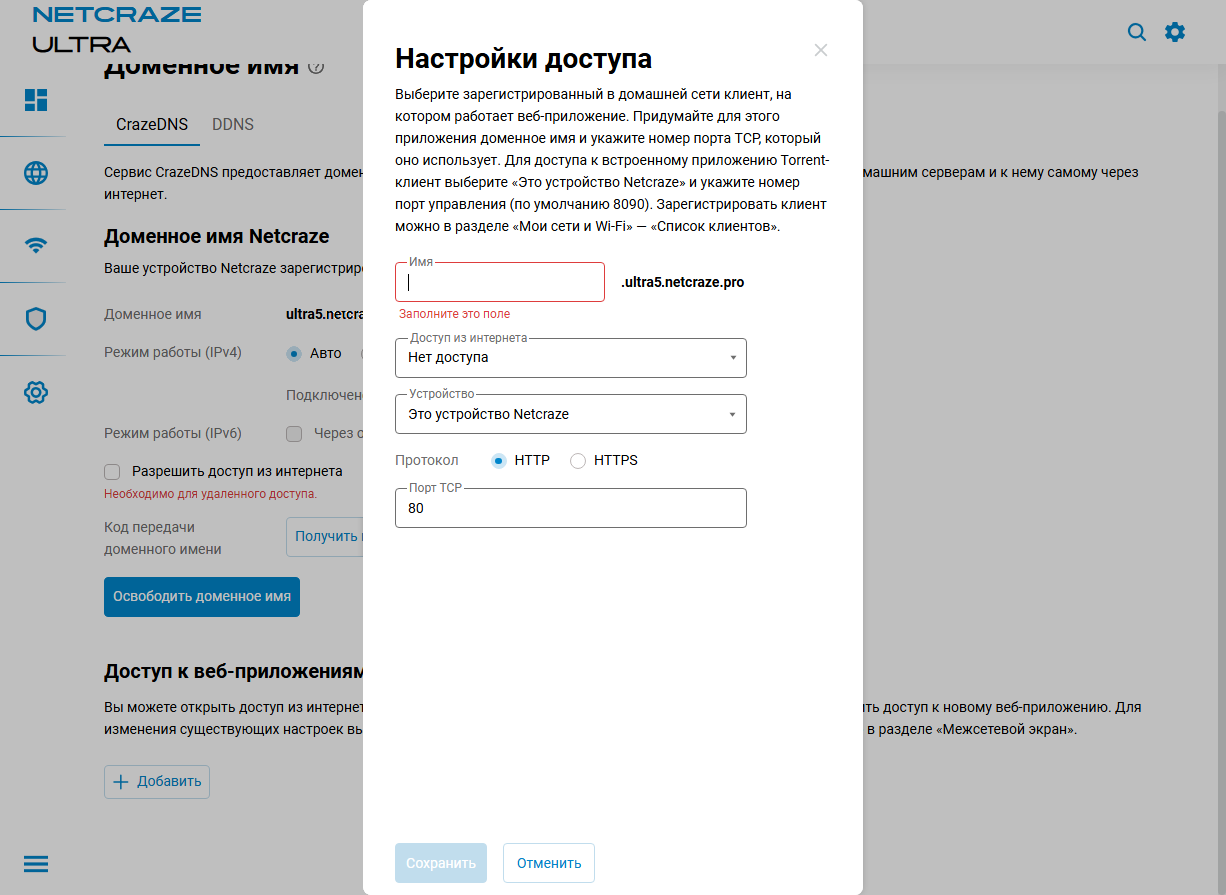Switch to the CrazeDNS tab

coord(152,125)
